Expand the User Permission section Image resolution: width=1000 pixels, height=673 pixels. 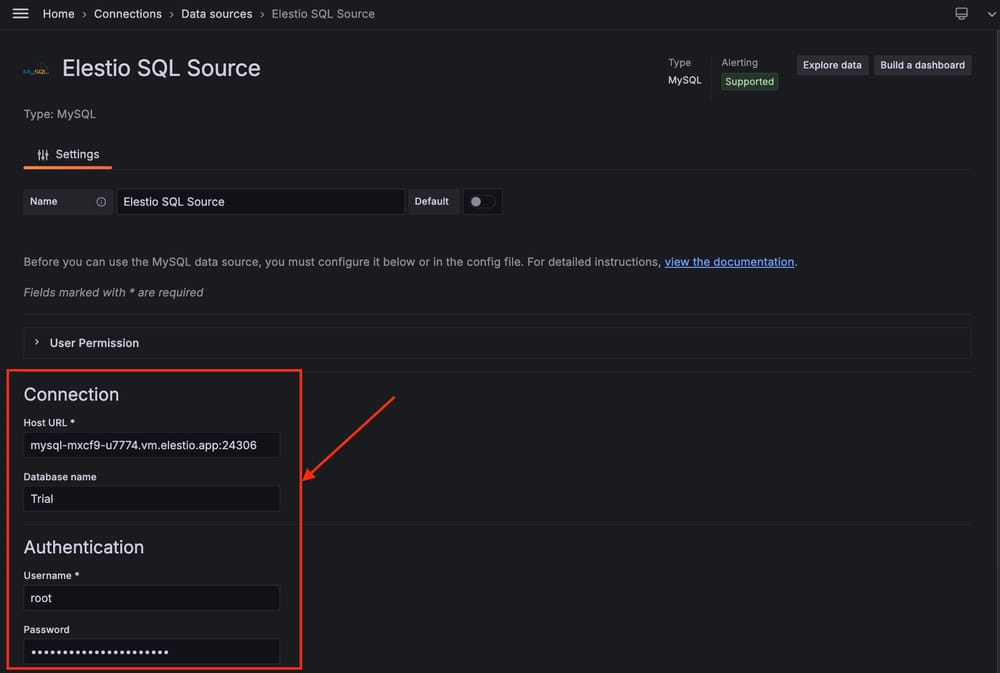pos(95,342)
